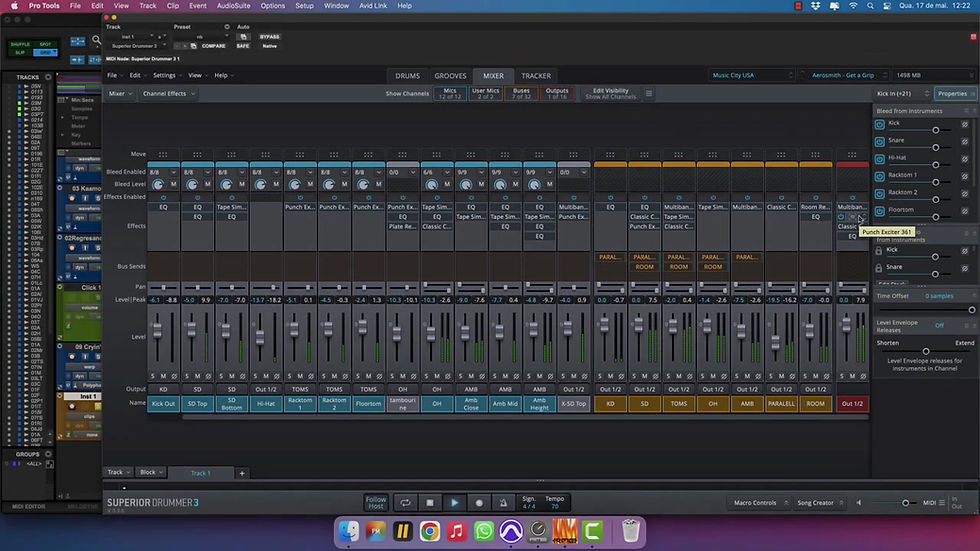
Task: Toggle Racktom 1 bleed power icon
Action: pyautogui.click(x=879, y=177)
